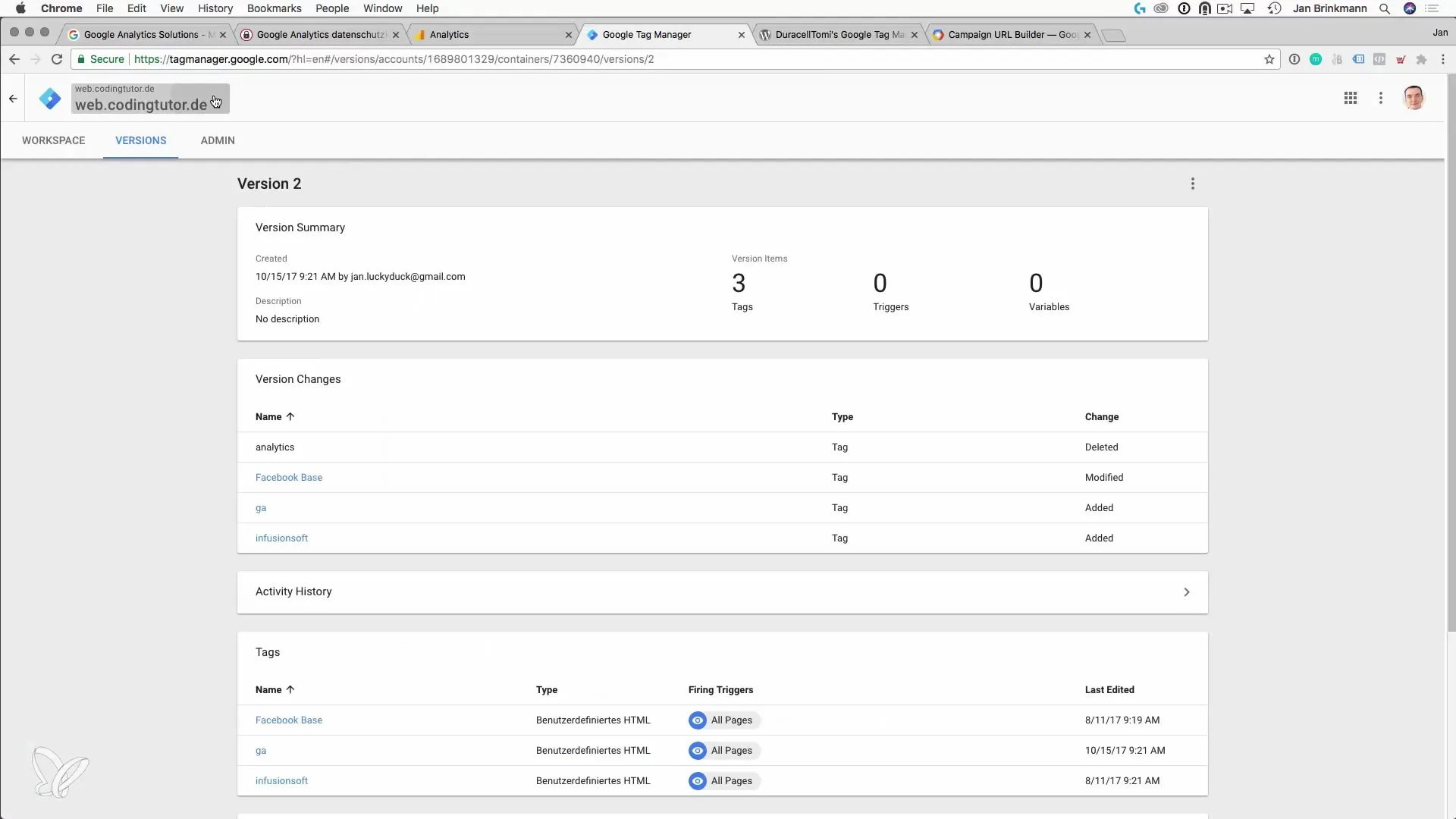Image resolution: width=1456 pixels, height=819 pixels.
Task: Click the eye icon of ga tag trigger
Action: 698,751
